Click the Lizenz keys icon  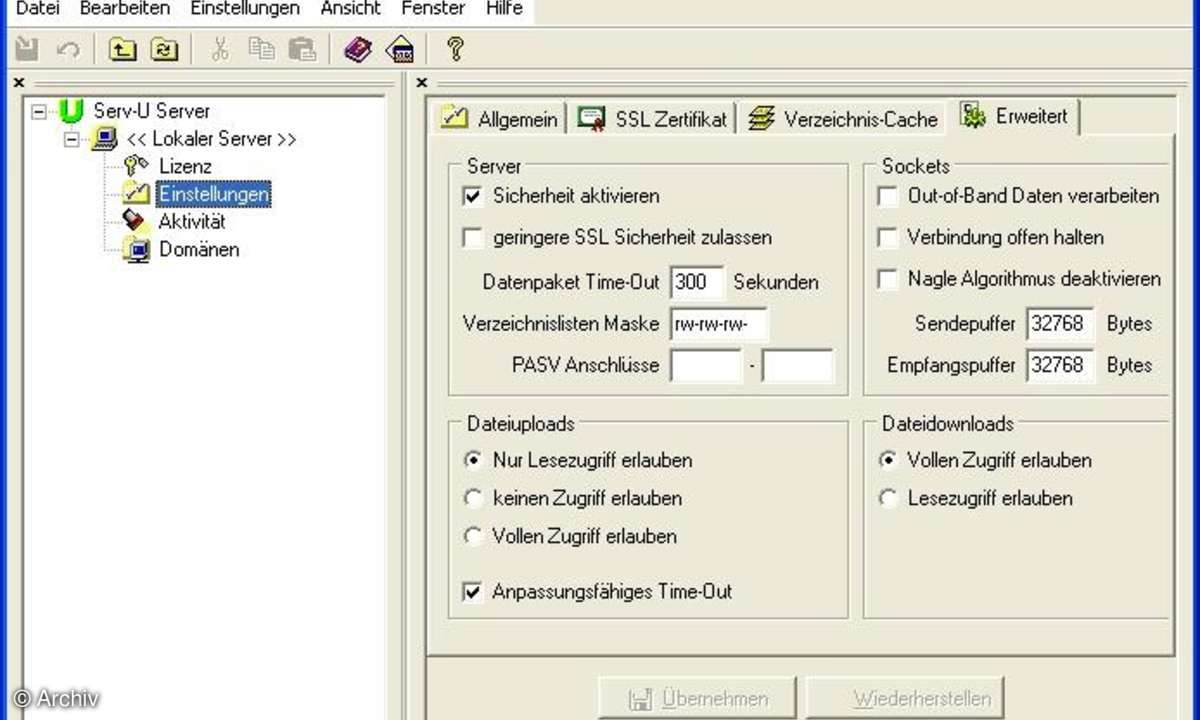pyautogui.click(x=136, y=166)
